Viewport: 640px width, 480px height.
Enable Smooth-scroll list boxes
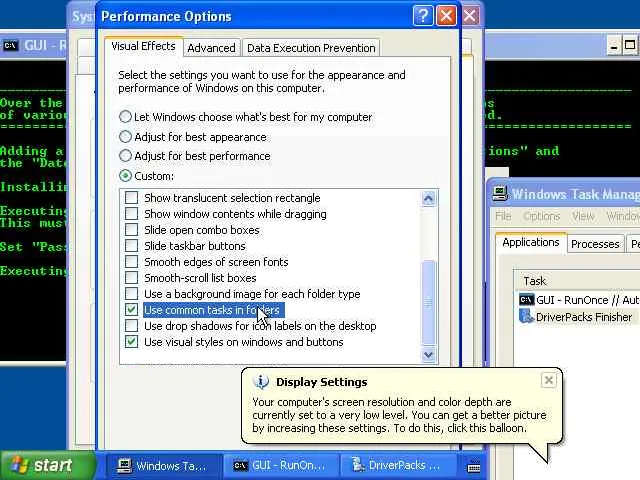pos(131,278)
